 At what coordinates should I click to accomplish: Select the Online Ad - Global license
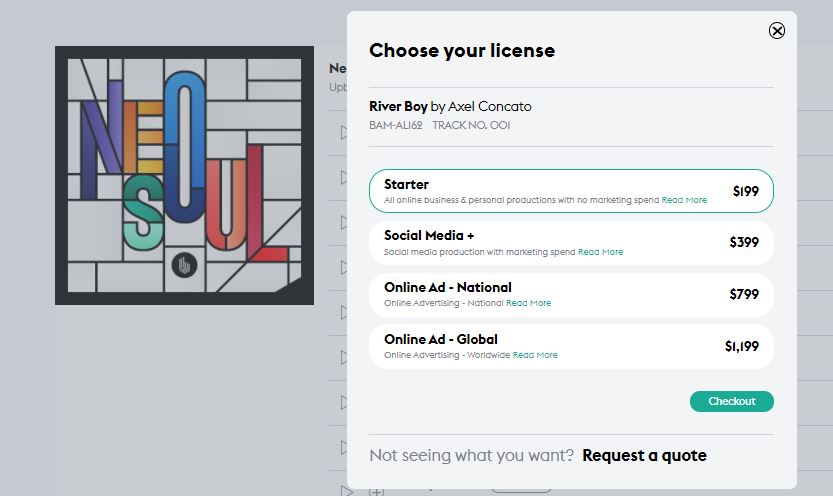[x=571, y=346]
